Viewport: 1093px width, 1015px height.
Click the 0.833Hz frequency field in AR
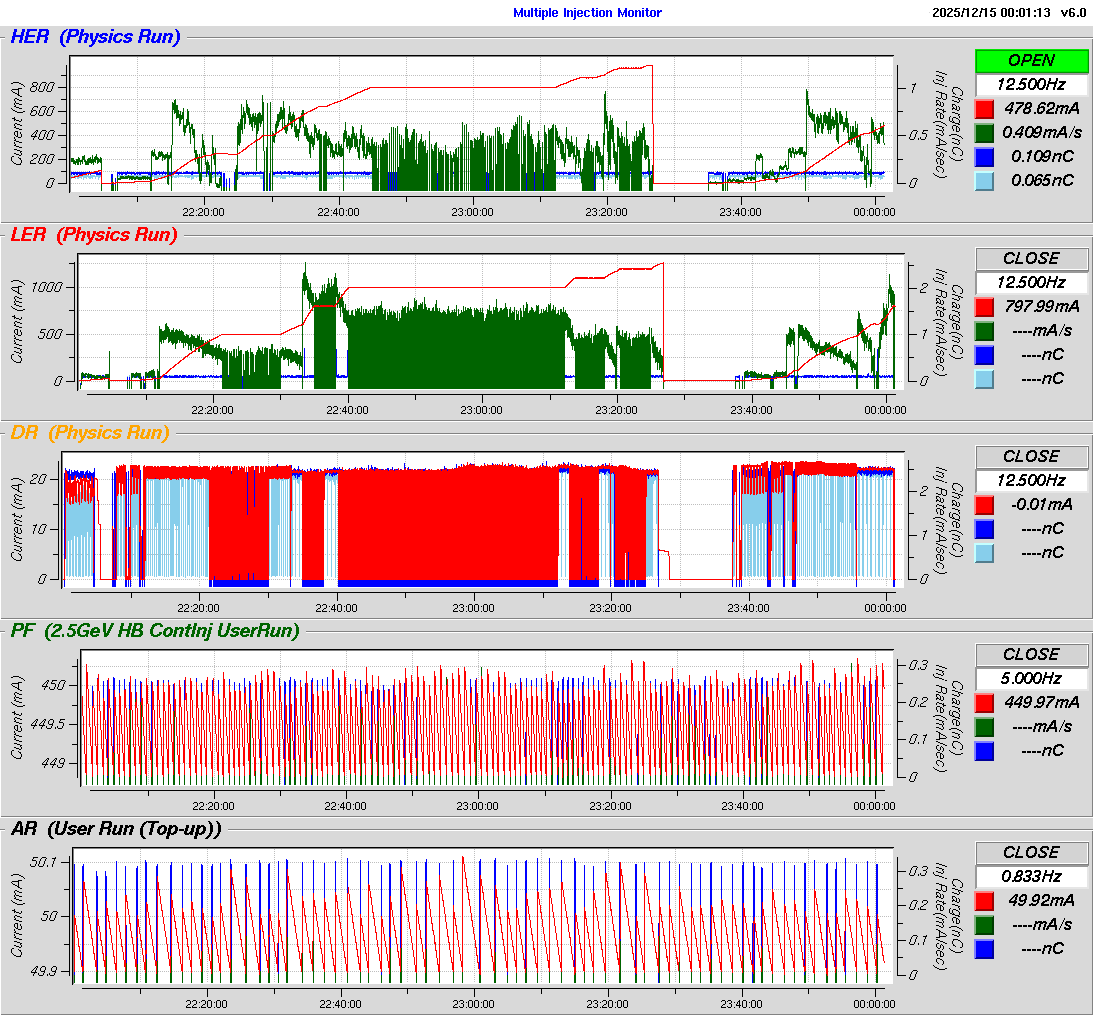pyautogui.click(x=1031, y=876)
